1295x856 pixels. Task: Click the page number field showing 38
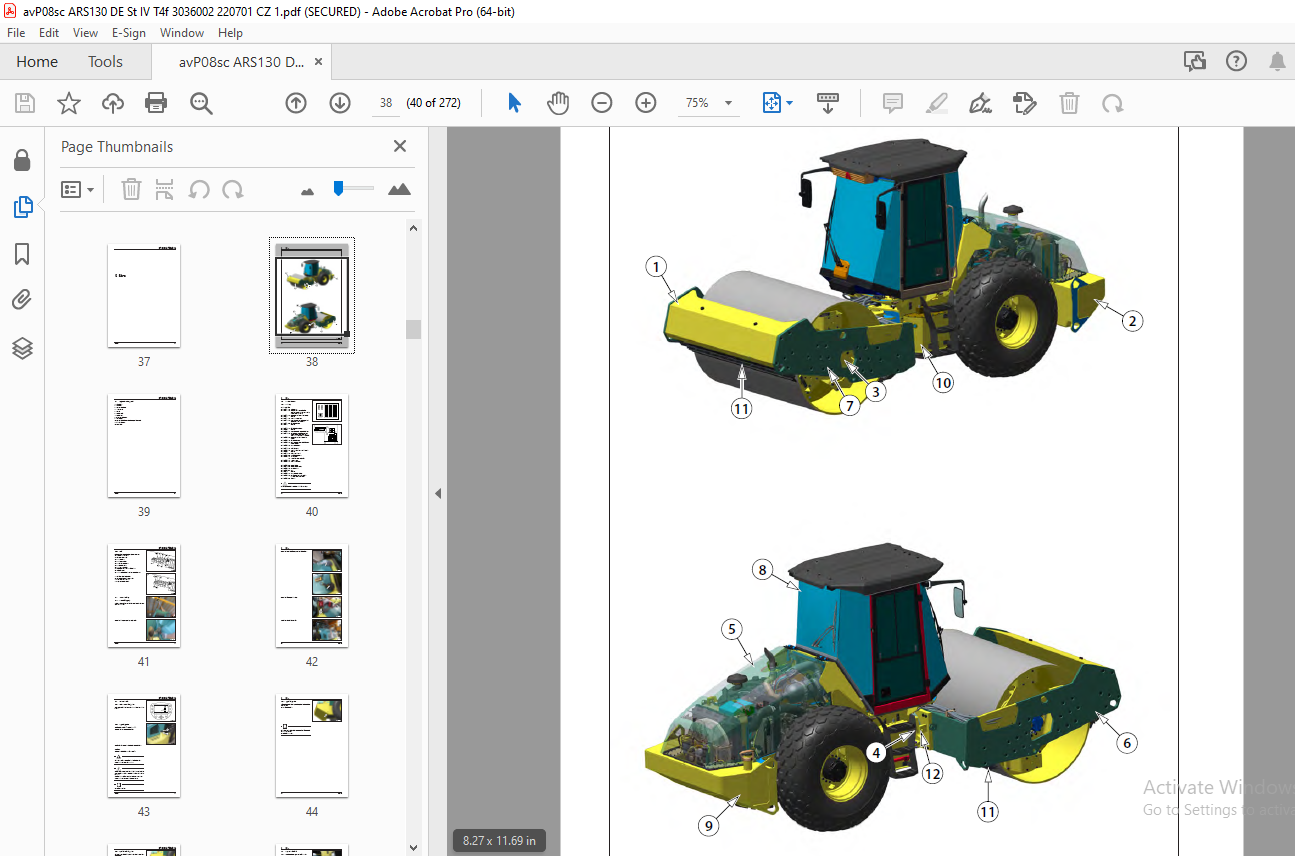coord(385,103)
